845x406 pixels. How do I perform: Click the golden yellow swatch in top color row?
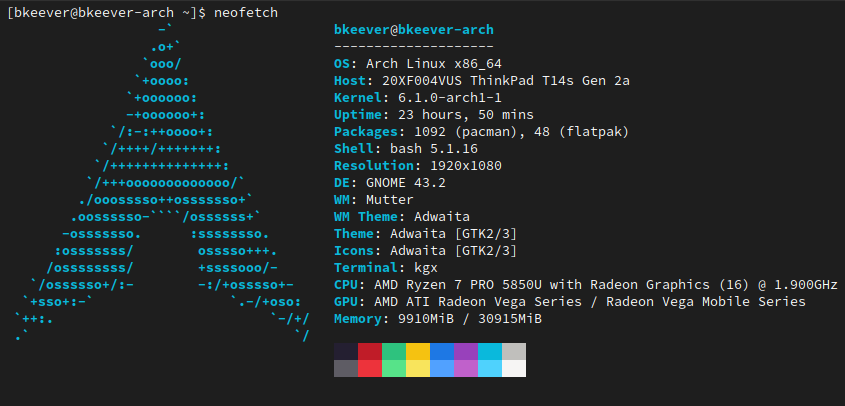(418, 352)
